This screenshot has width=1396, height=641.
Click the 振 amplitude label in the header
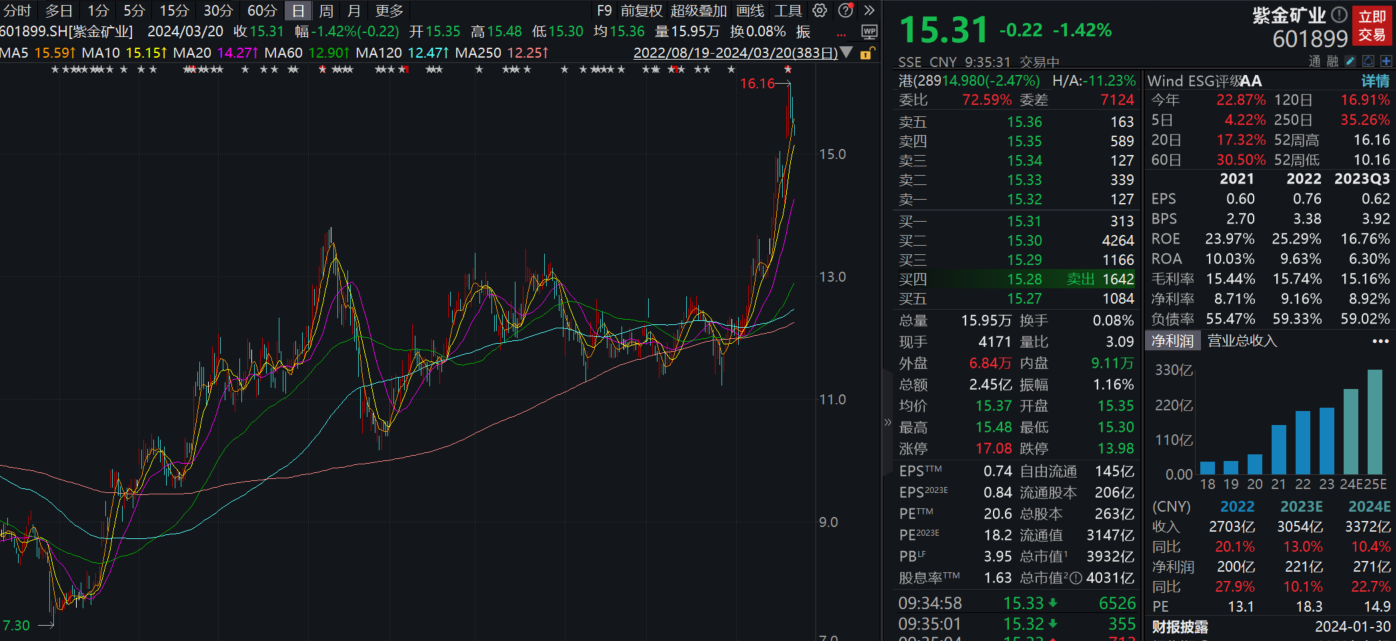(803, 32)
